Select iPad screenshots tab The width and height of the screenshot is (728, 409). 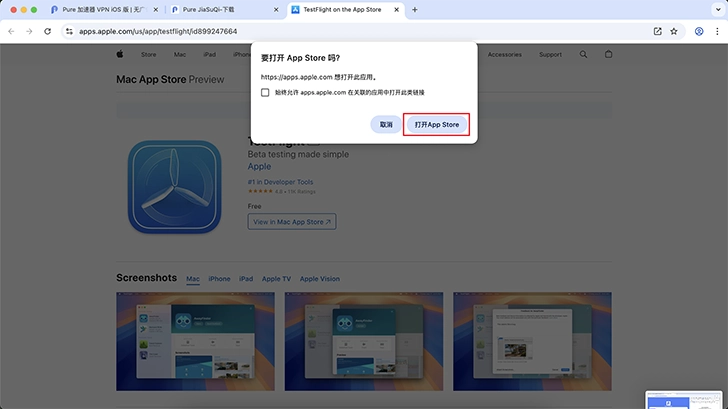(x=246, y=279)
